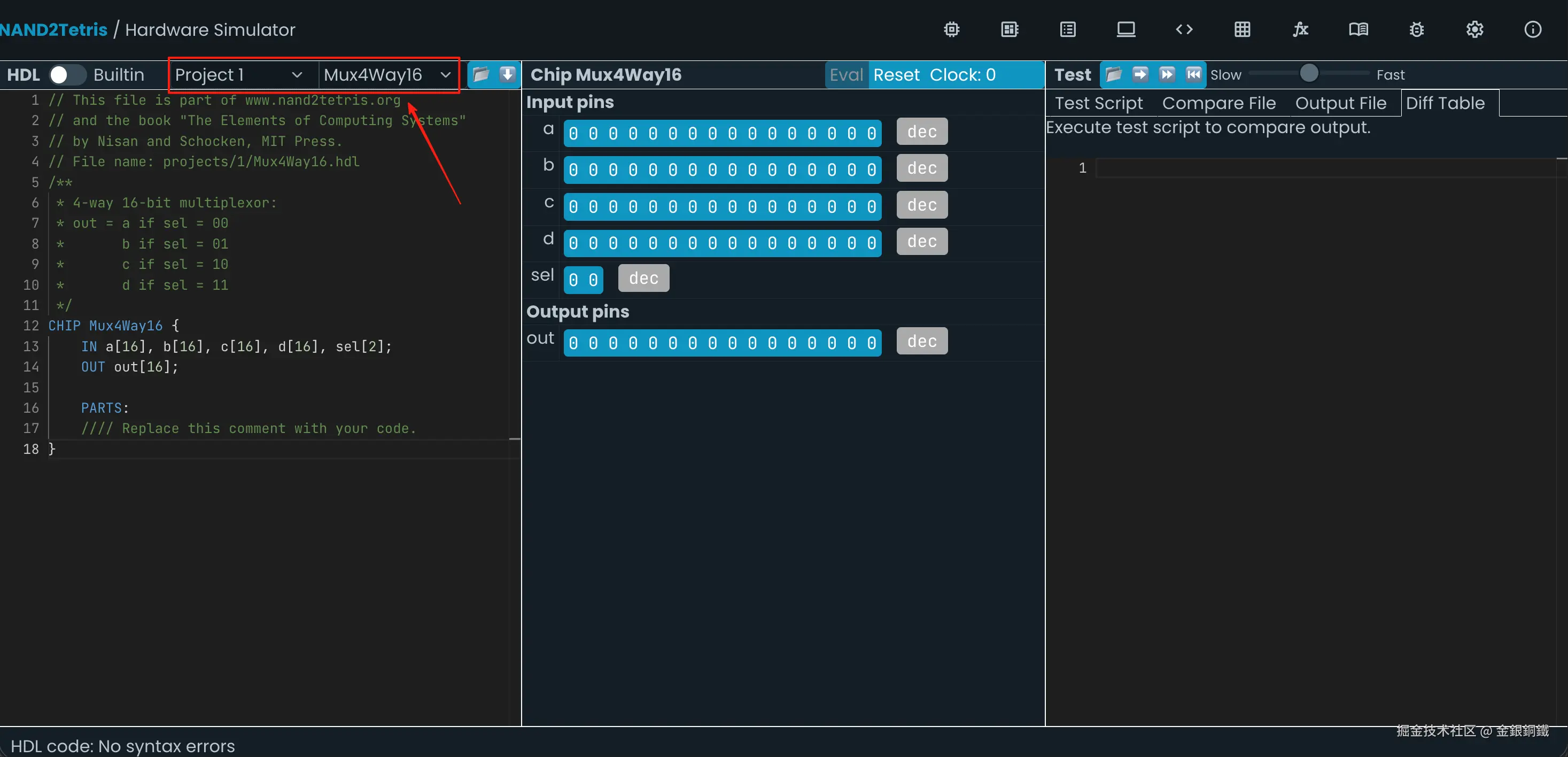Reset test script with rewind icon

coord(1194,74)
